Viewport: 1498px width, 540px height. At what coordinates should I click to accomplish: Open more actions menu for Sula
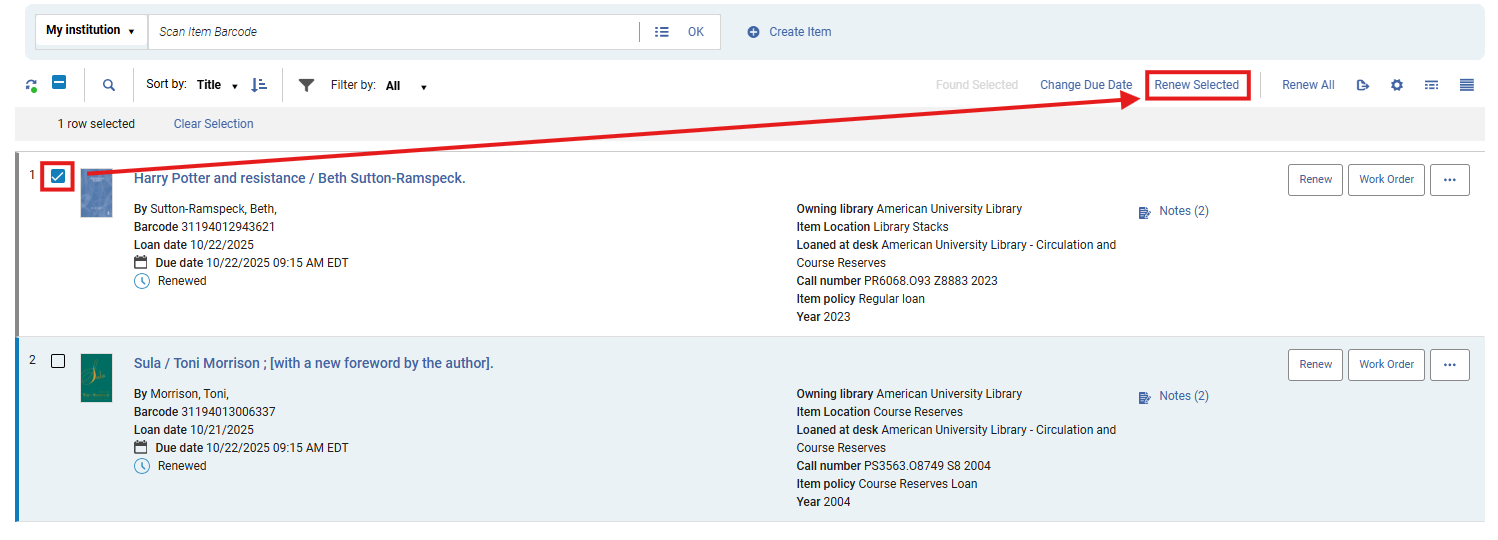click(x=1449, y=364)
